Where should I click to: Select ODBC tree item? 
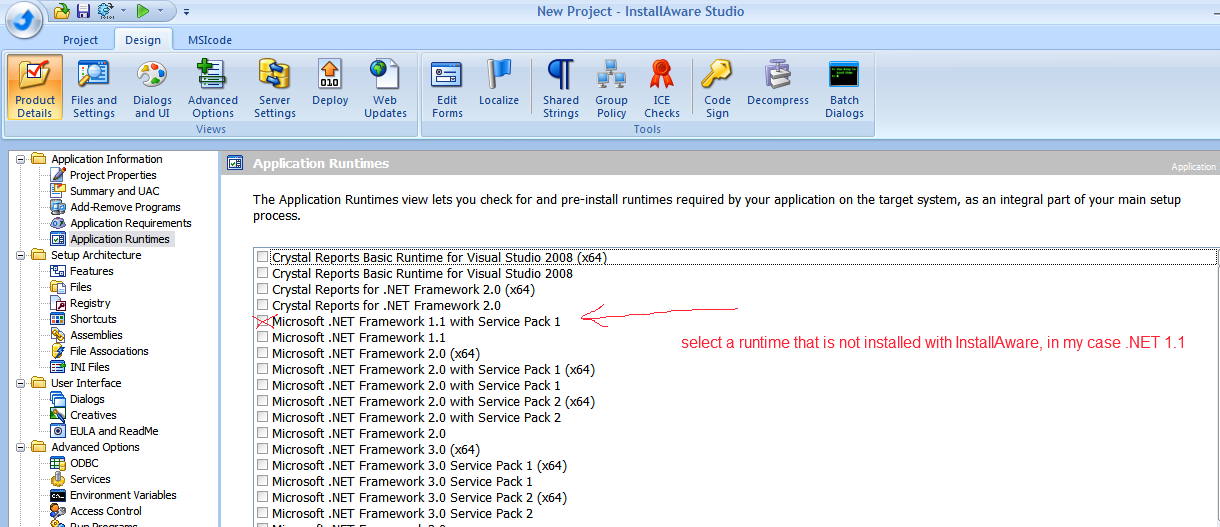pos(84,463)
